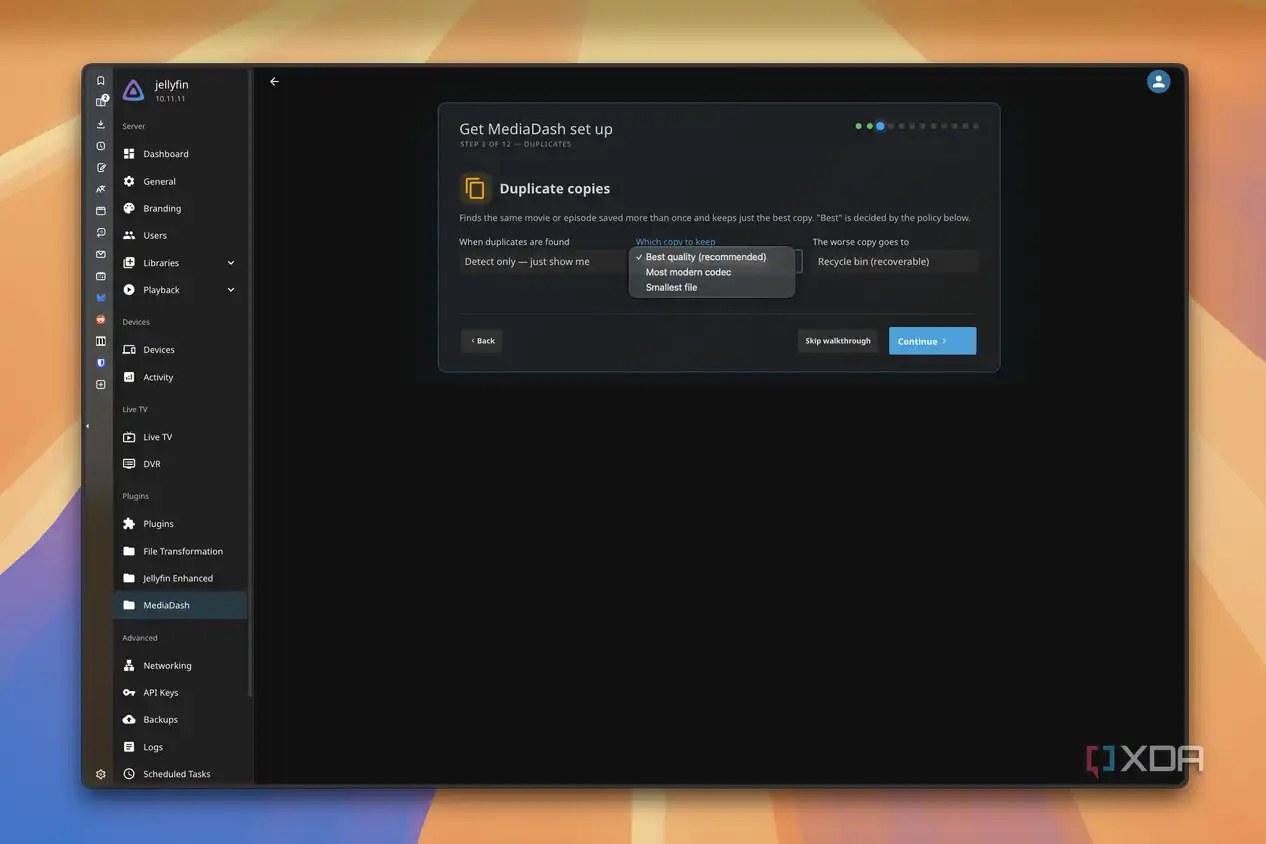
Task: Open the Bitwarden shield web panel
Action: pos(101,363)
